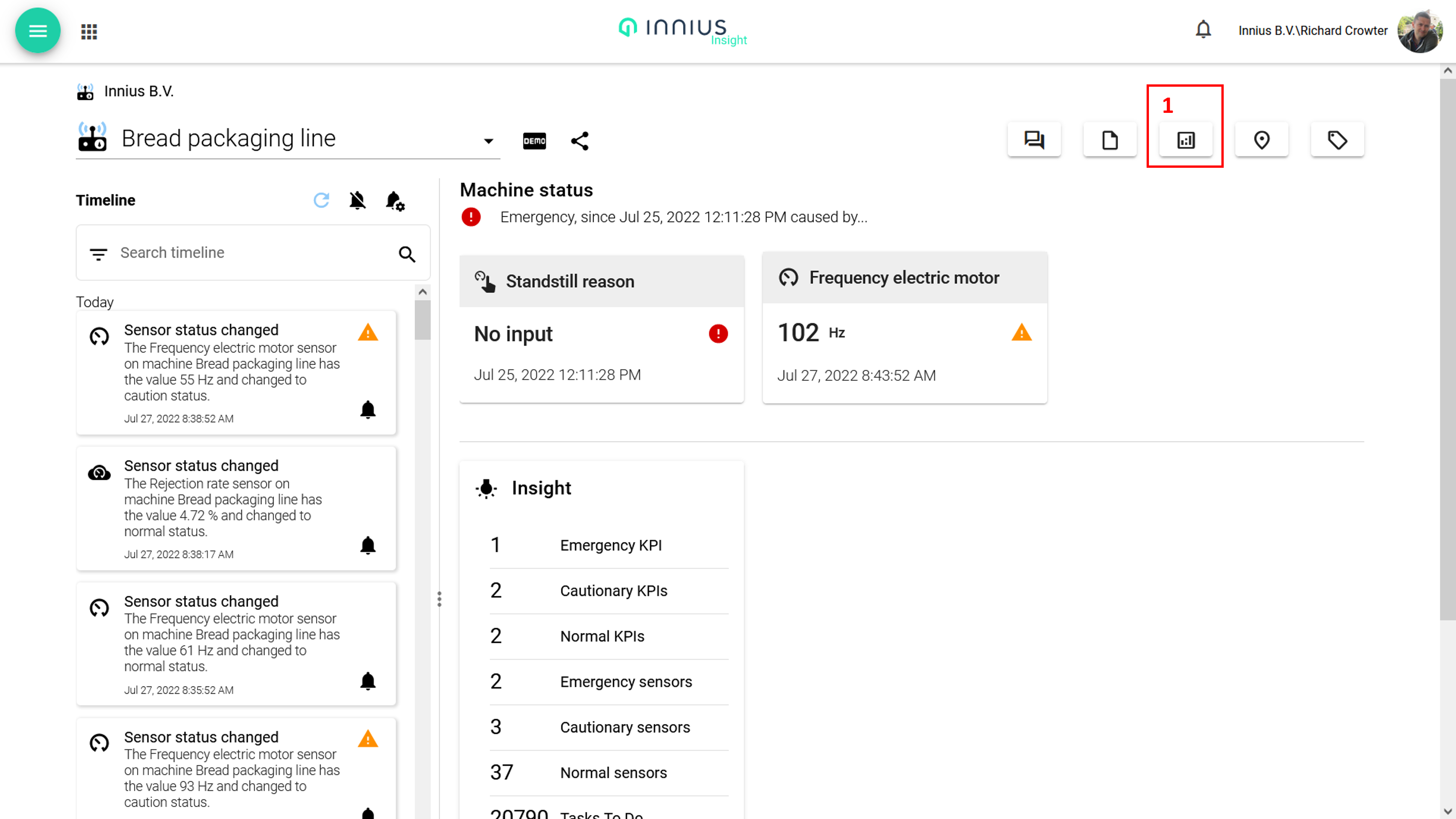Viewport: 1456px width, 819px height.
Task: Open the machine documents icon
Action: (x=1110, y=140)
